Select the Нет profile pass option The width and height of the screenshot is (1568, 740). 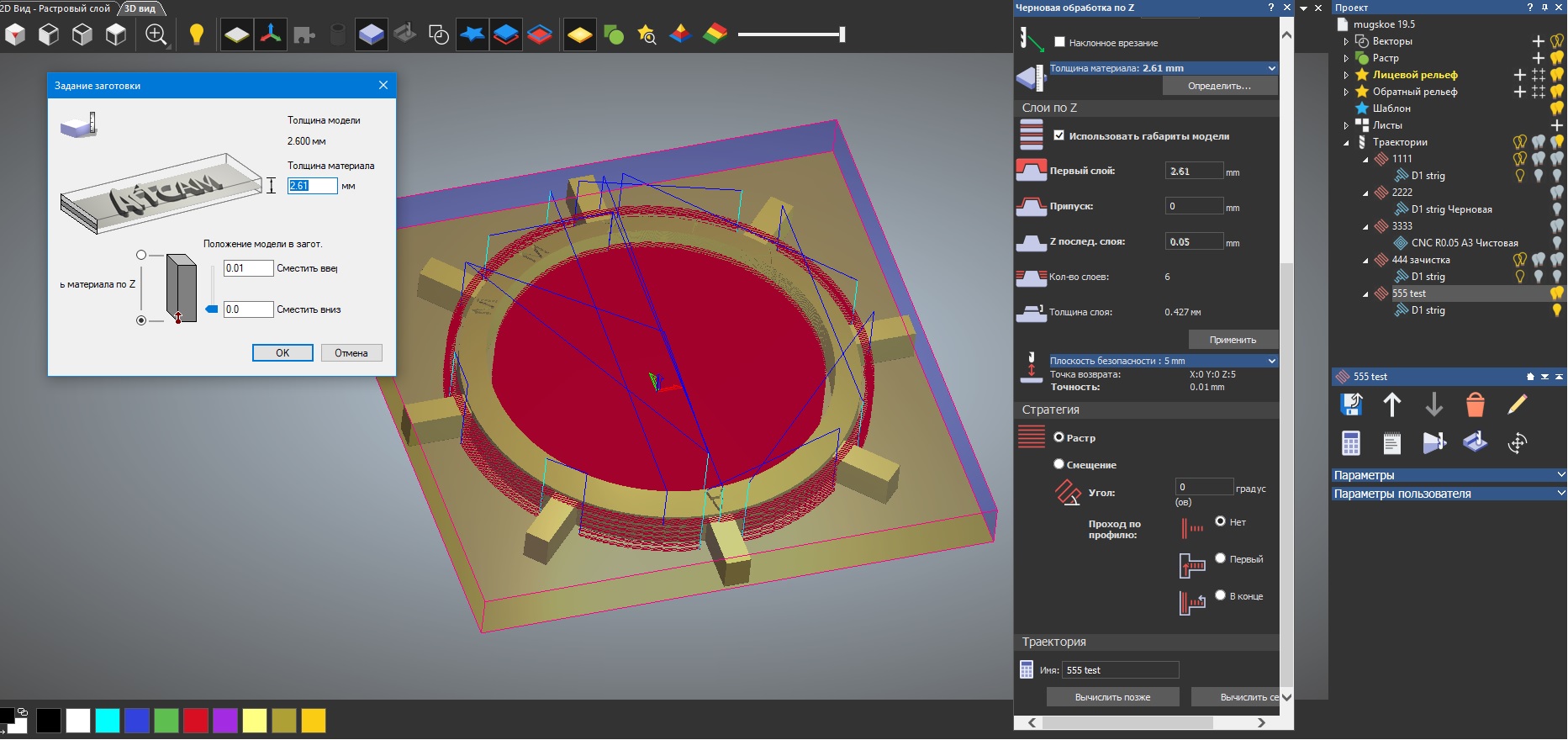pyautogui.click(x=1221, y=521)
